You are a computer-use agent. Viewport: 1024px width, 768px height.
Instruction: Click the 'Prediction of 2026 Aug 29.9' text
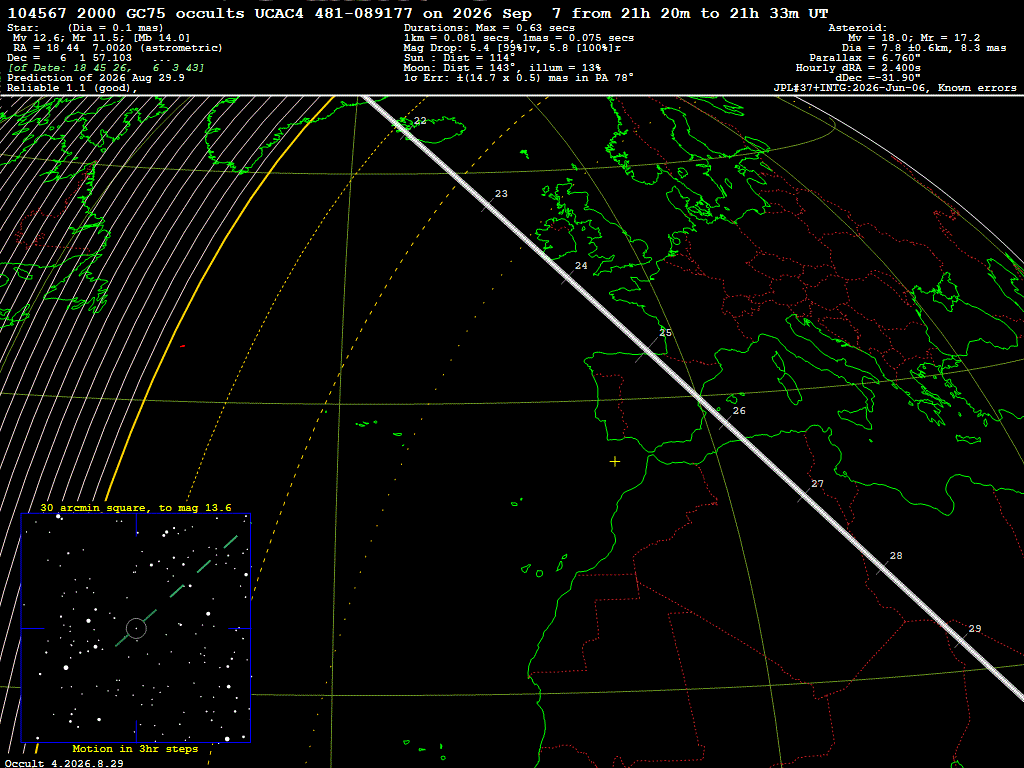click(x=96, y=78)
